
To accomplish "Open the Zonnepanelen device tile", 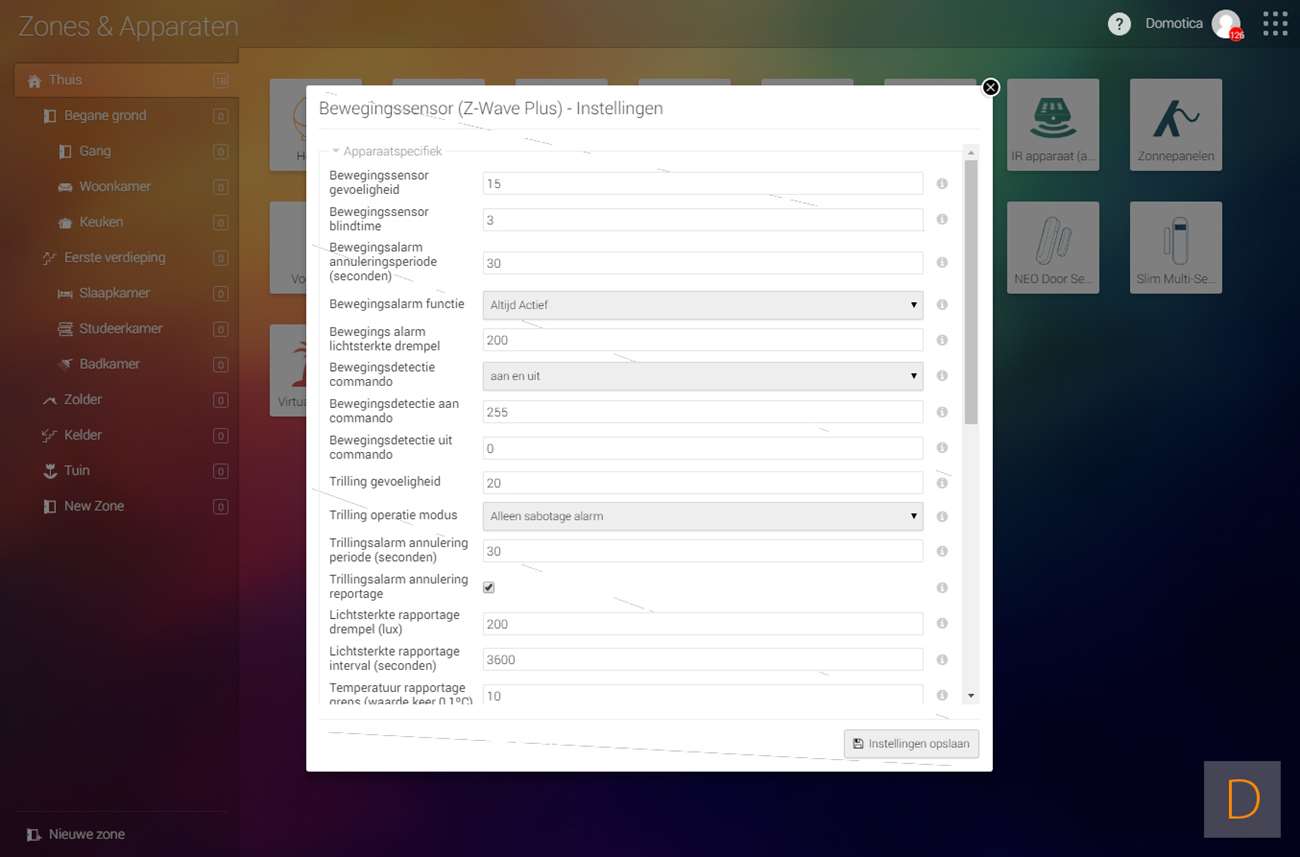I will [1175, 125].
